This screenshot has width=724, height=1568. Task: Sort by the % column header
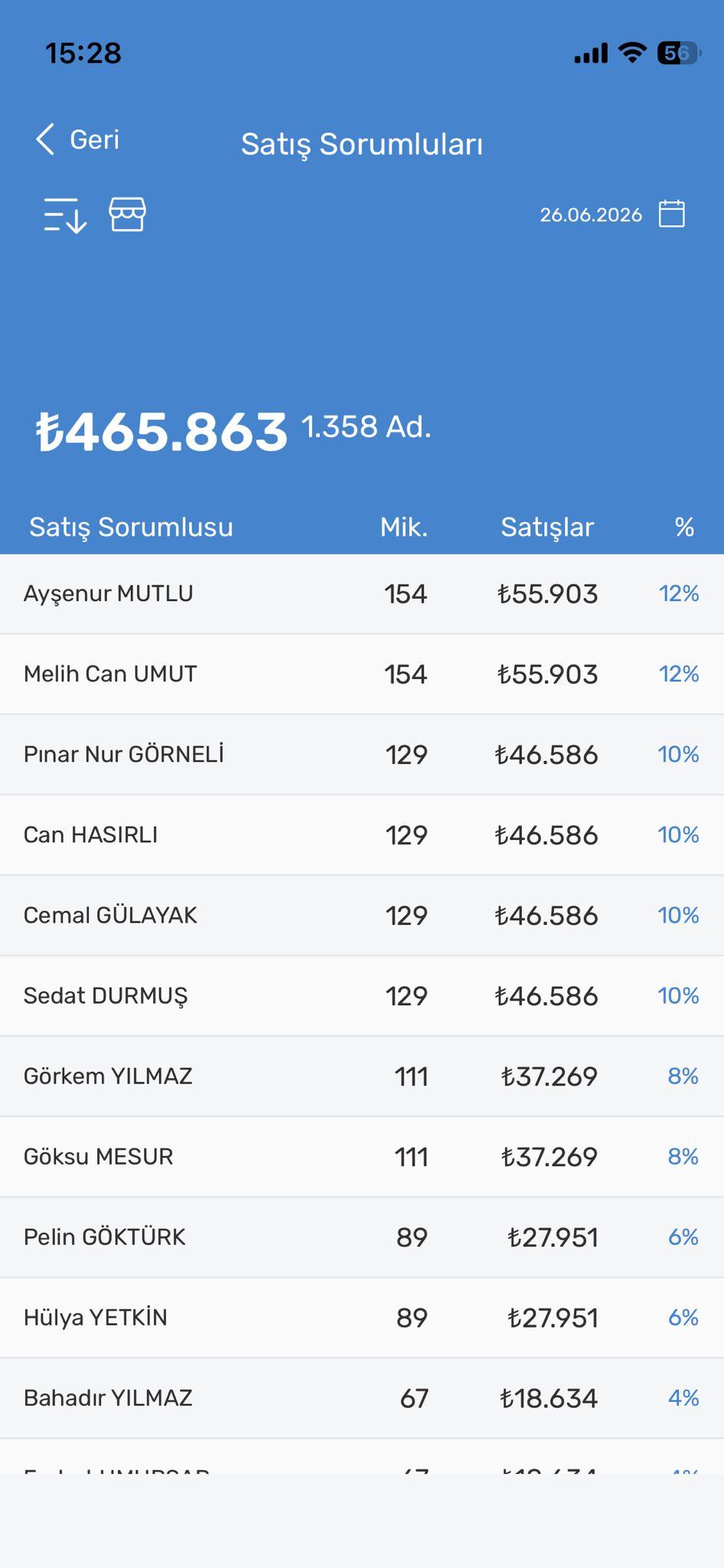(x=684, y=527)
